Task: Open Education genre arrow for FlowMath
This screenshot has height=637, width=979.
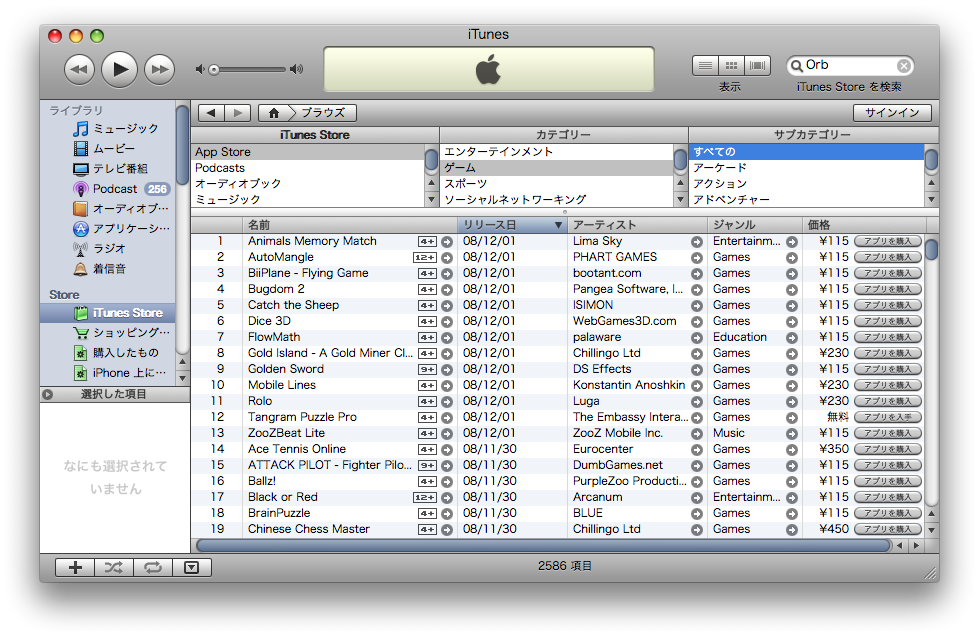Action: point(792,338)
